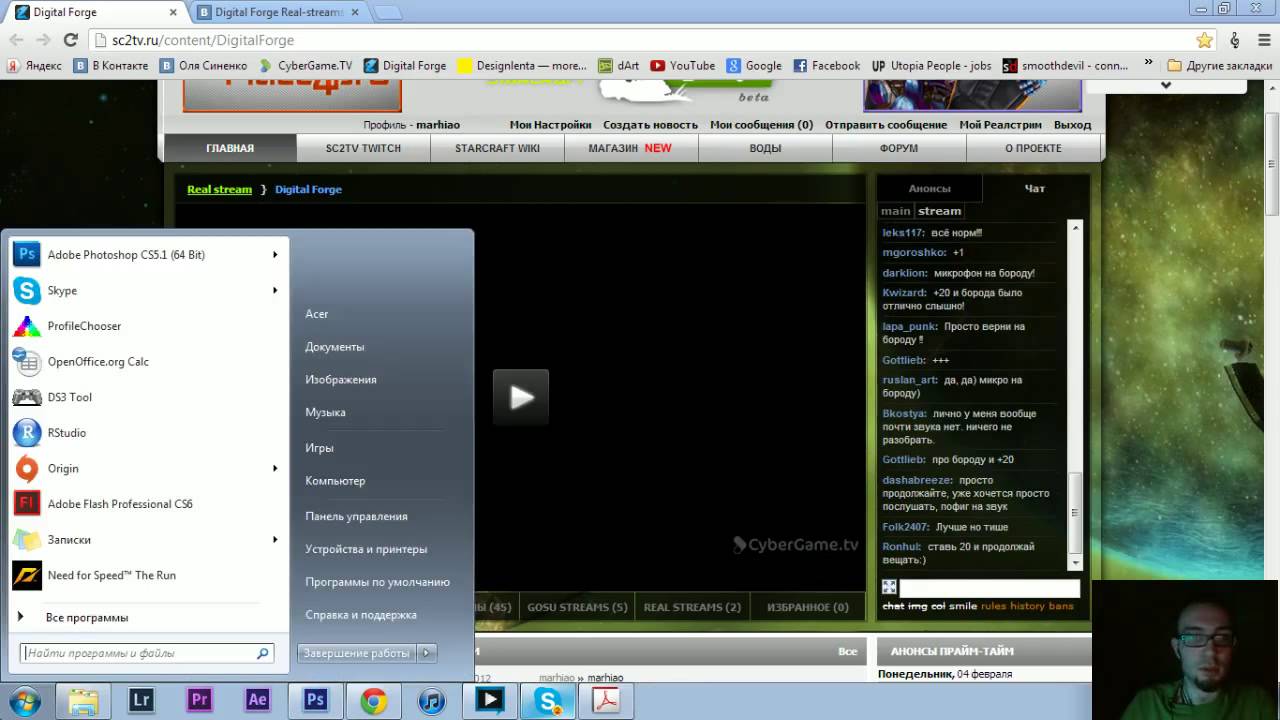Open Все программы list

[87, 618]
